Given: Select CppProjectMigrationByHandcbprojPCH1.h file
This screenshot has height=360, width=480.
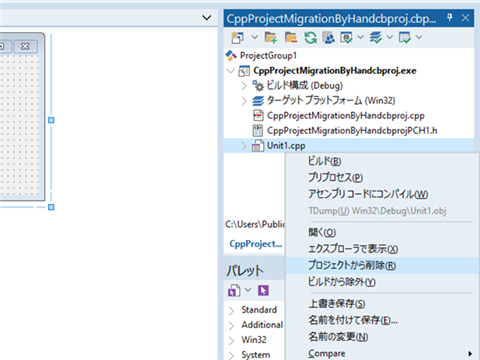Looking at the screenshot, I should [x=352, y=131].
